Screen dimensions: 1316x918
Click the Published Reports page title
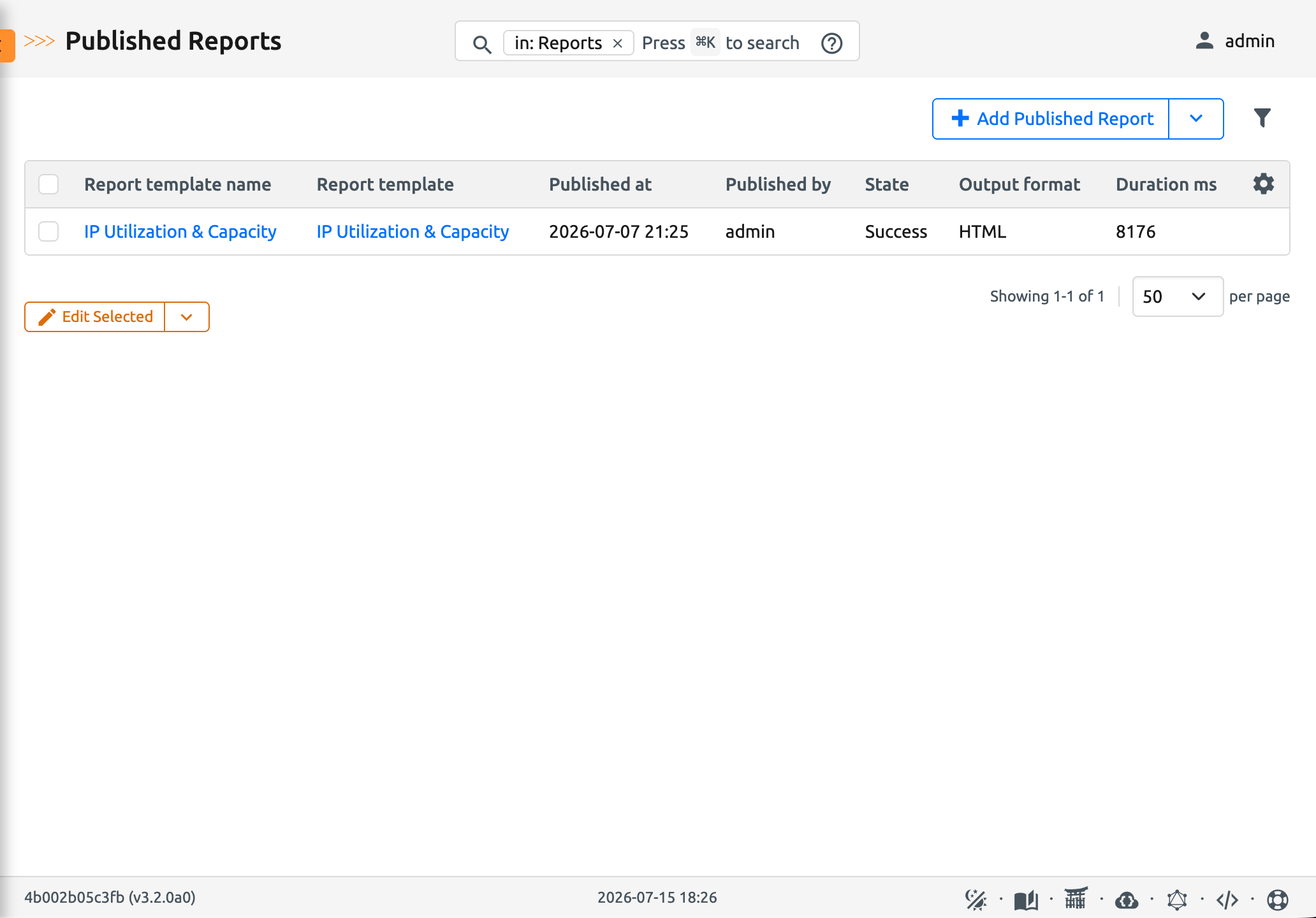click(x=173, y=41)
